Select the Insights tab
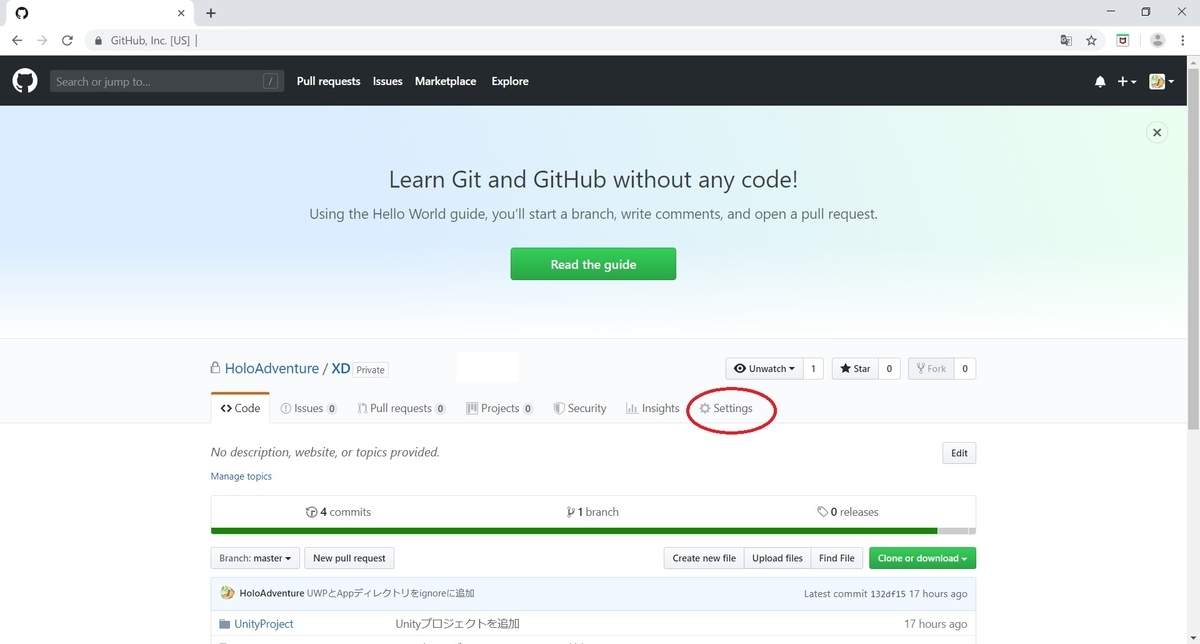Image resolution: width=1200 pixels, height=644 pixels. tap(652, 408)
